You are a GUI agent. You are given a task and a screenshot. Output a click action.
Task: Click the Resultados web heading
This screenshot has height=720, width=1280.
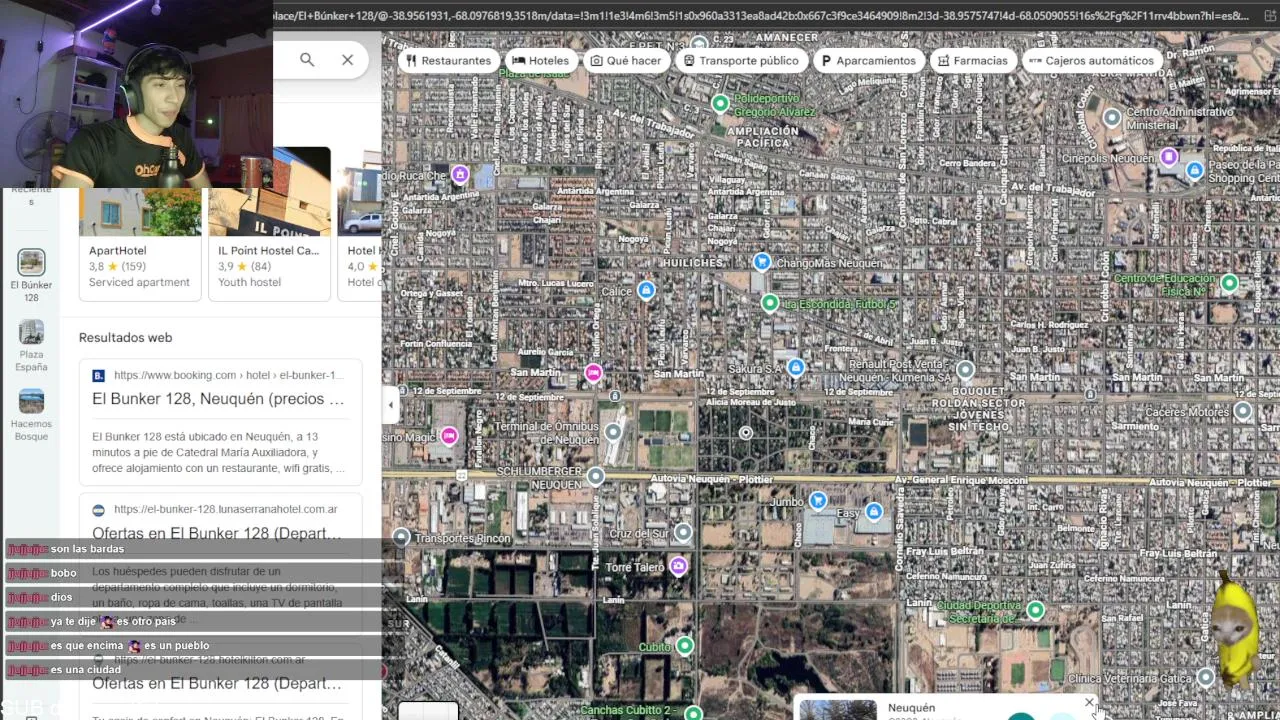[x=126, y=338]
